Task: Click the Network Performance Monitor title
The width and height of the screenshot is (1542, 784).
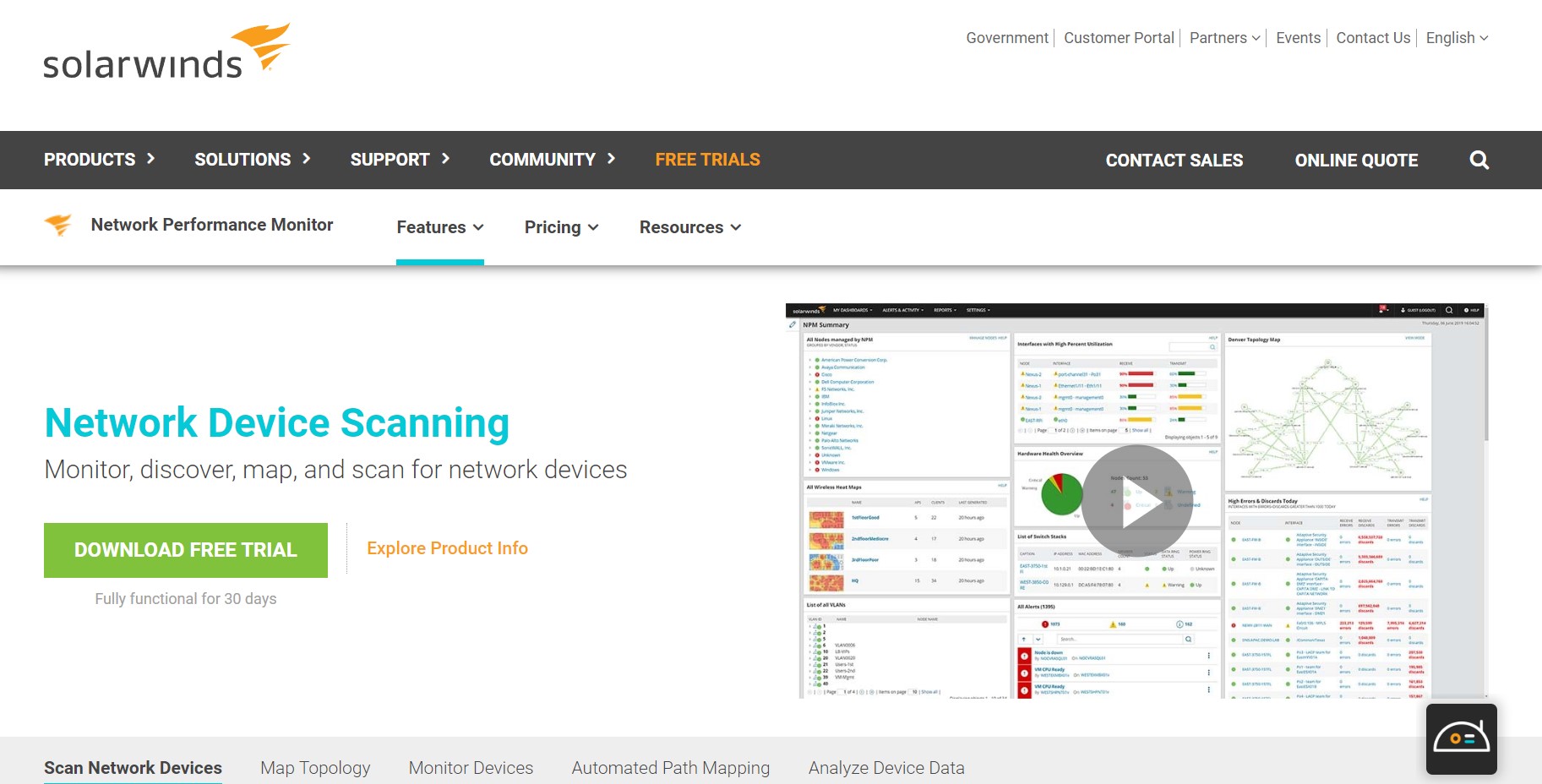Action: [212, 225]
